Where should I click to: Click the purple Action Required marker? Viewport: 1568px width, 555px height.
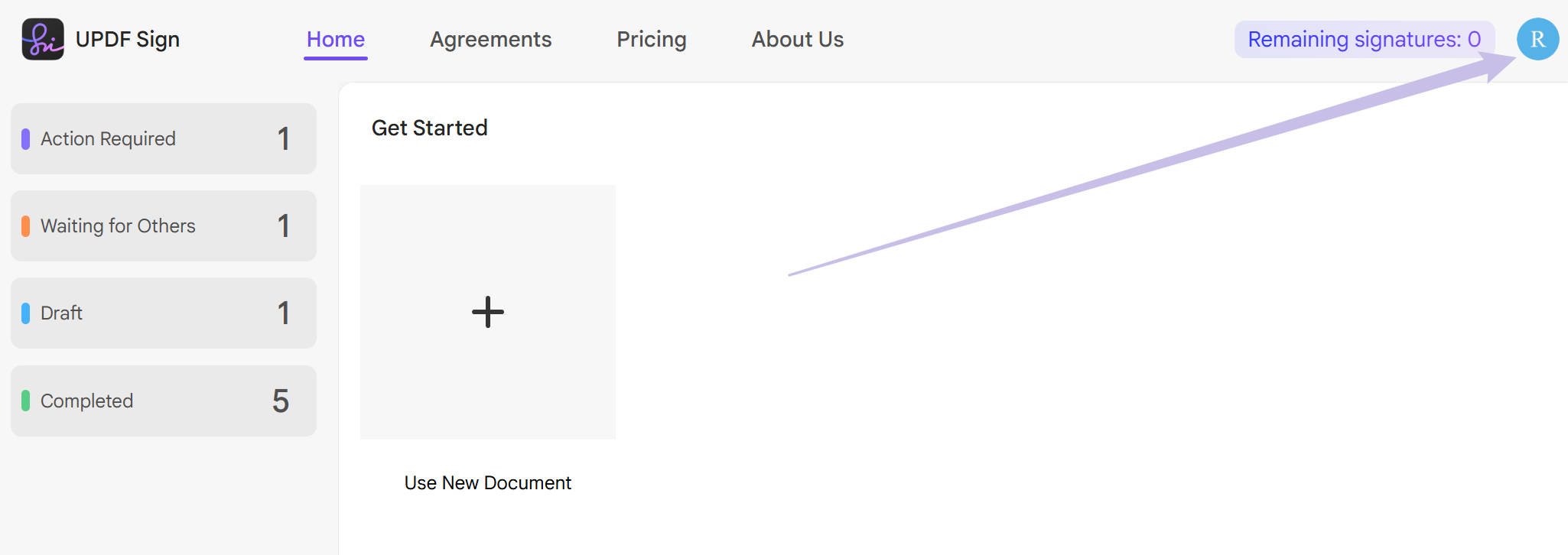[25, 139]
